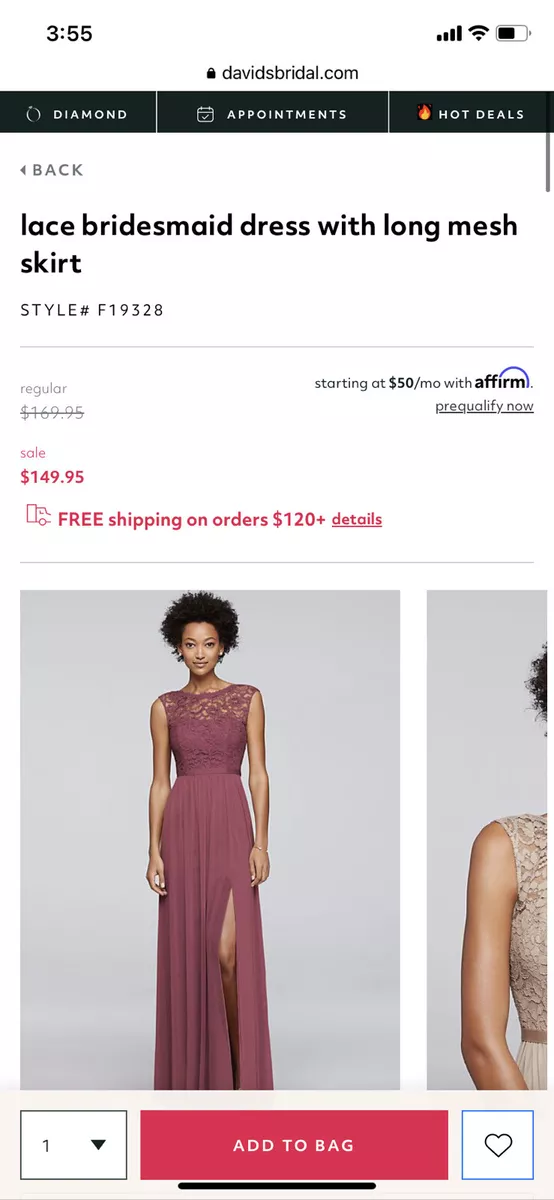Go BACK to previous page
554x1200 pixels.
[52, 170]
